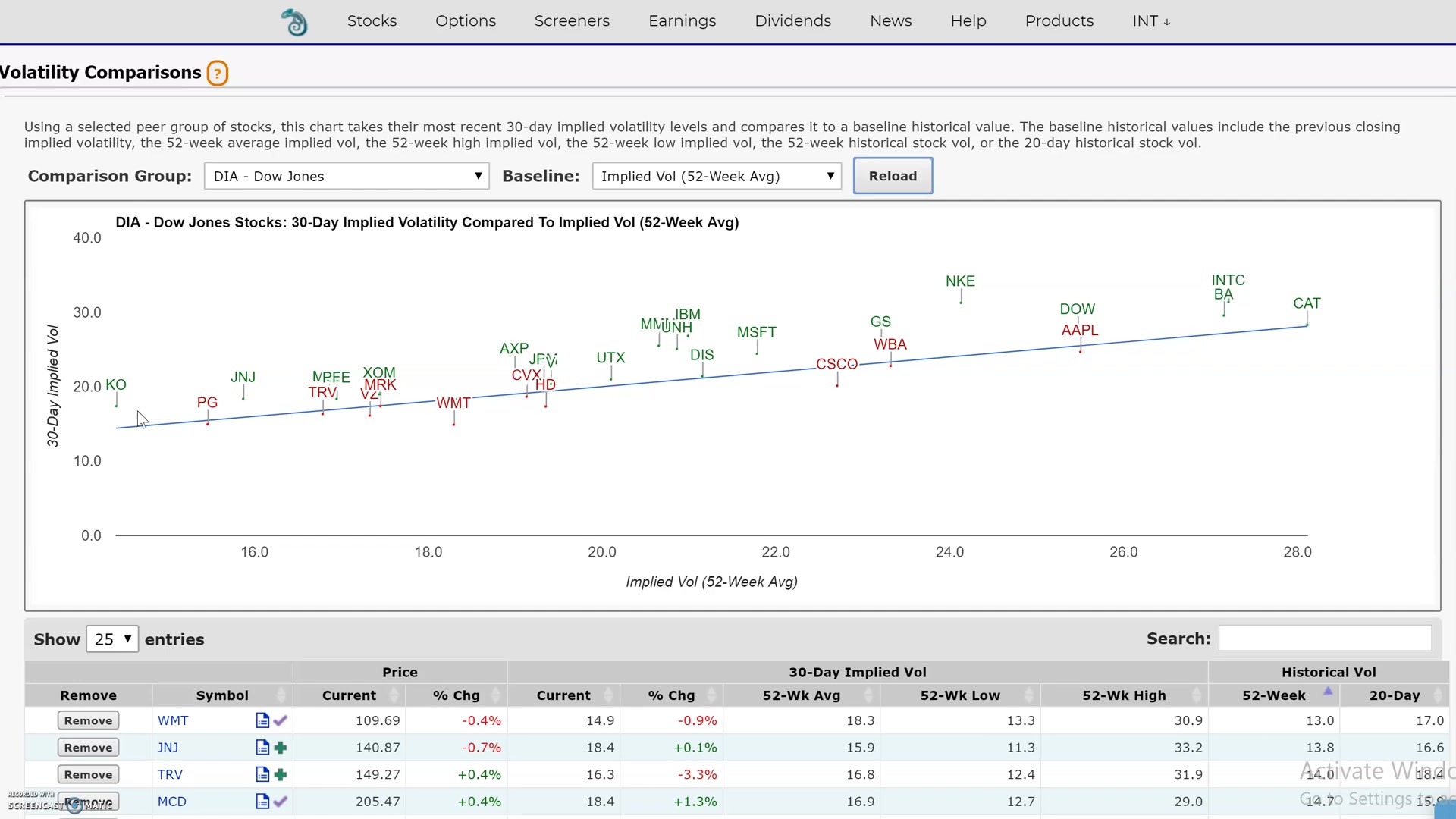Screen dimensions: 1456x819
Task: Click the NKE data point on the chart
Action: coord(961,302)
